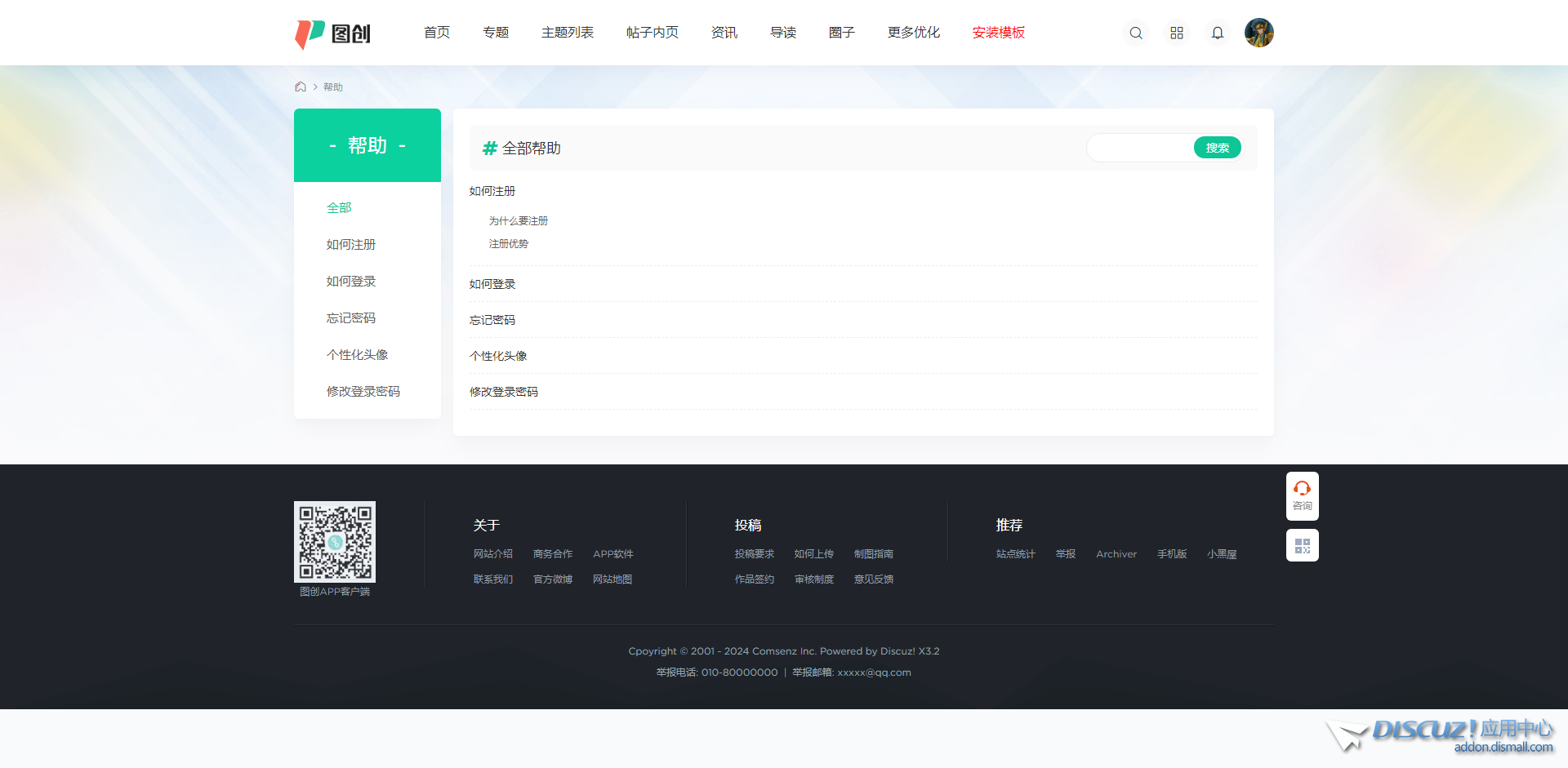Select 全部 in the help sidebar
This screenshot has height=768, width=1568.
(339, 208)
